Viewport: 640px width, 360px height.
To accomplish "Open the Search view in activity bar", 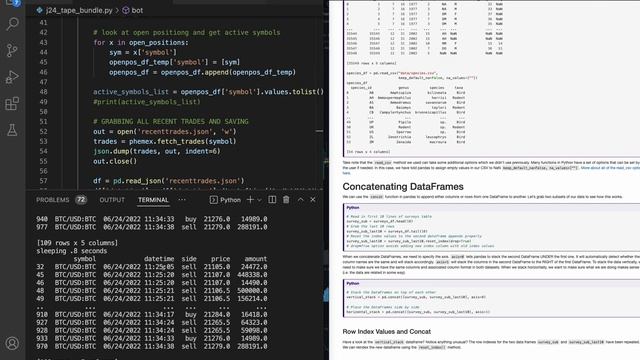I will click(12, 24).
